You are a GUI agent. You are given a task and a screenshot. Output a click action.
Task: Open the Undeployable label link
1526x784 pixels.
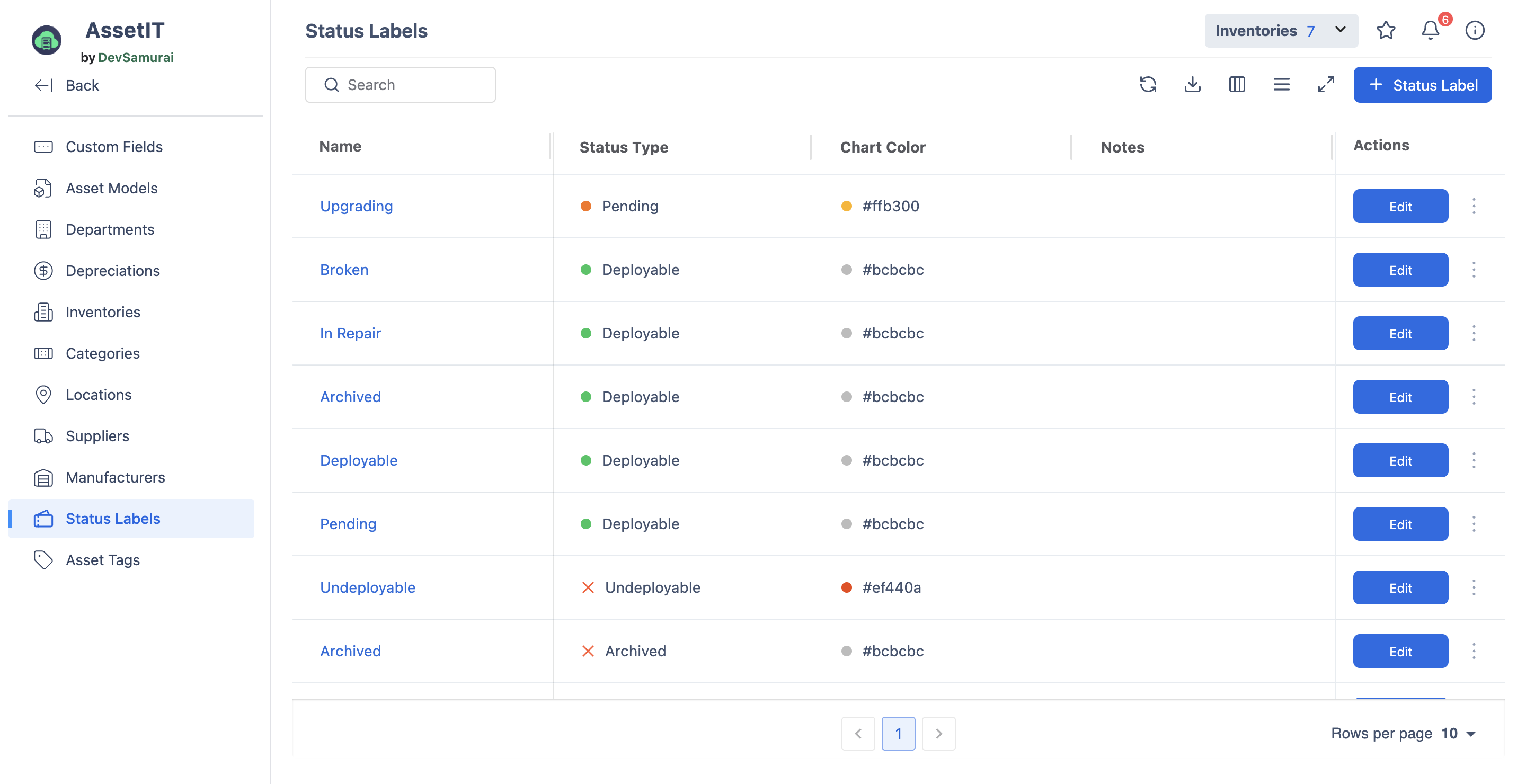367,588
